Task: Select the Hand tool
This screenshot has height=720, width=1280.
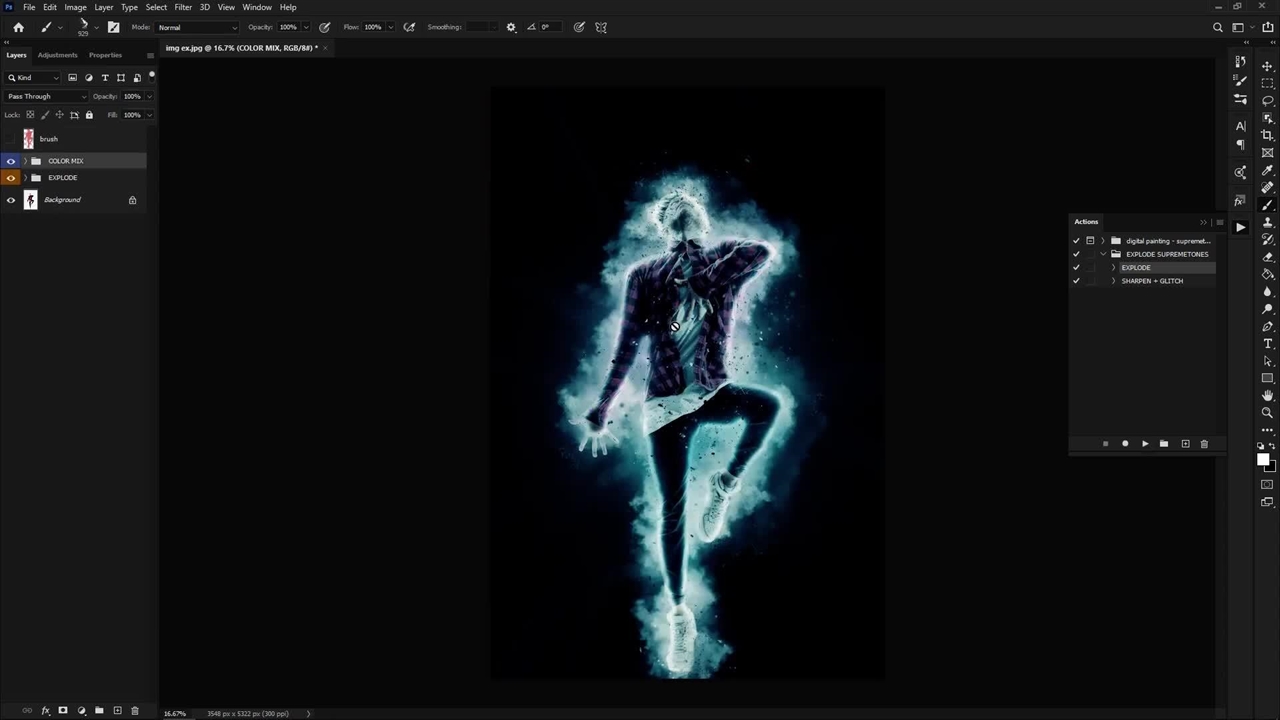Action: (1267, 395)
